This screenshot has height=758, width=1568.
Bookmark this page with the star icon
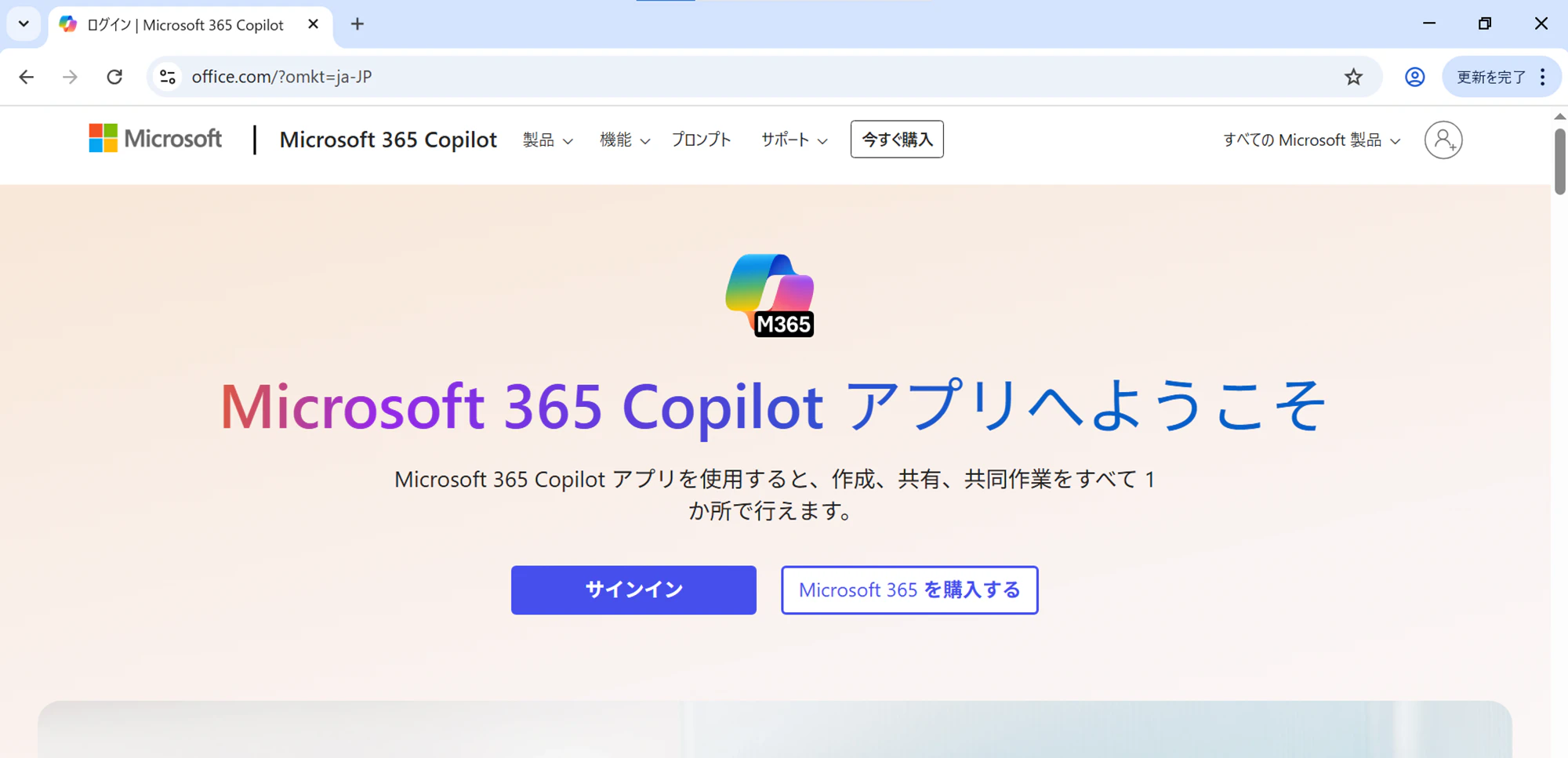[1353, 77]
